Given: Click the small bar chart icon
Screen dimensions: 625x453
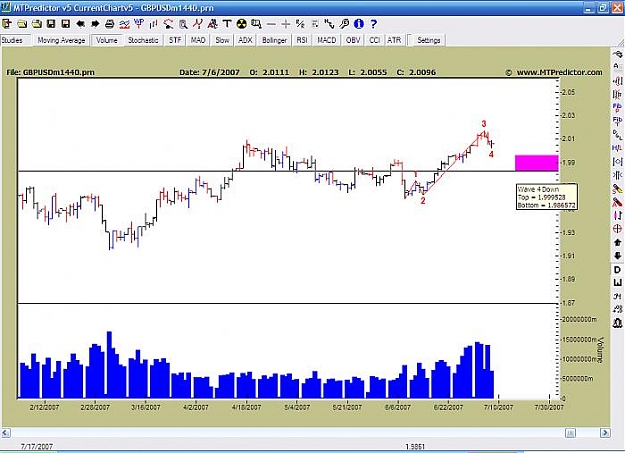Looking at the screenshot, I should [x=153, y=24].
